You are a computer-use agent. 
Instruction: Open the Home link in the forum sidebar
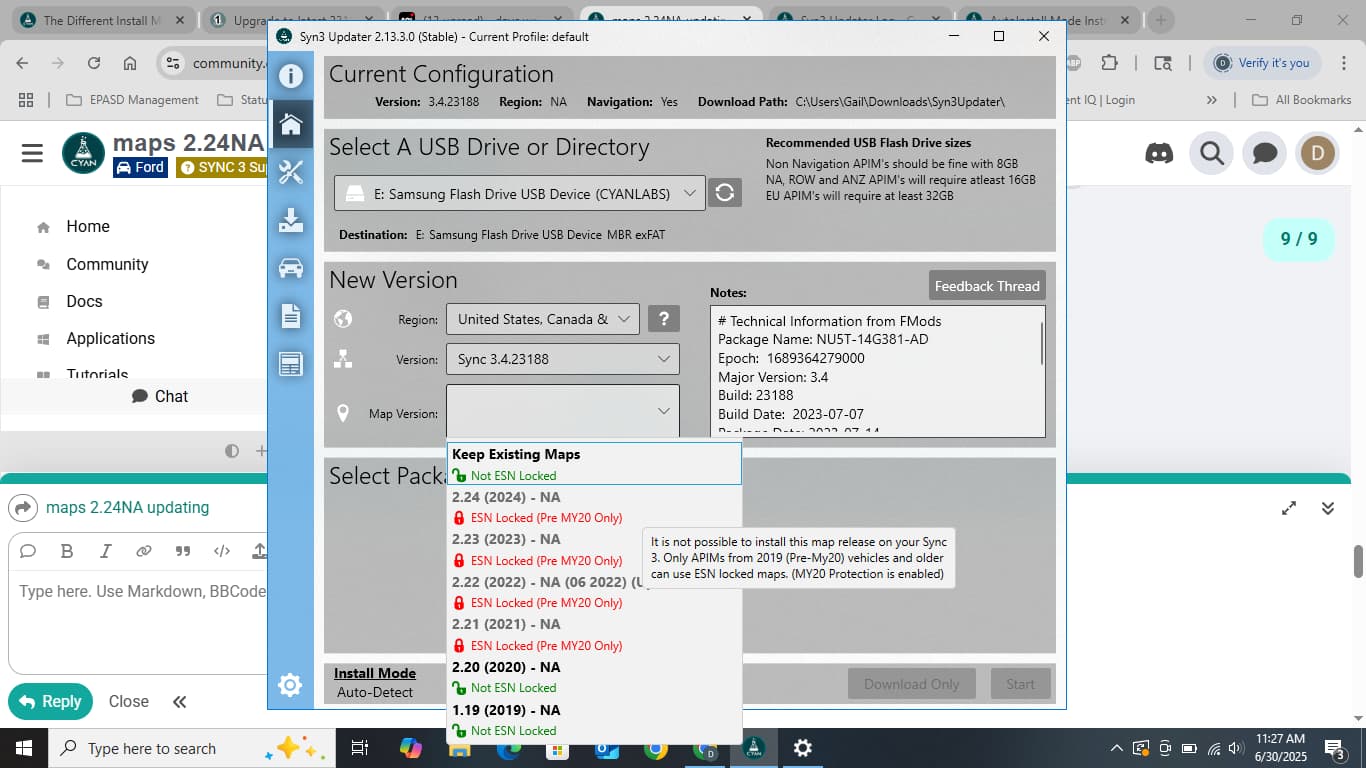coord(88,227)
